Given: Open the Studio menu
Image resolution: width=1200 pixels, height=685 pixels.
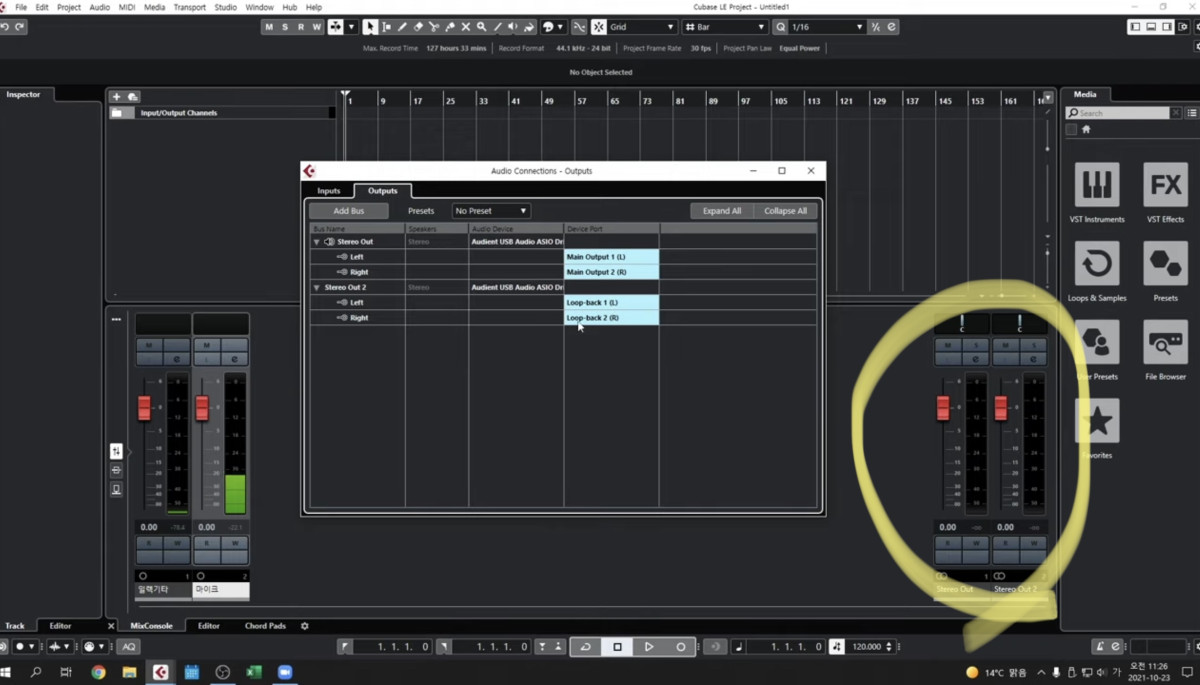Looking at the screenshot, I should tap(226, 7).
